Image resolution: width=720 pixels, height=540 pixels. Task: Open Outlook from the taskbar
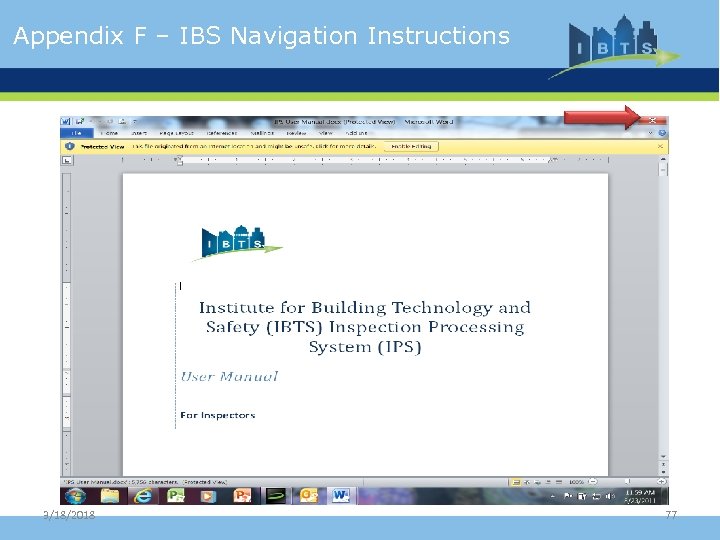coord(308,496)
